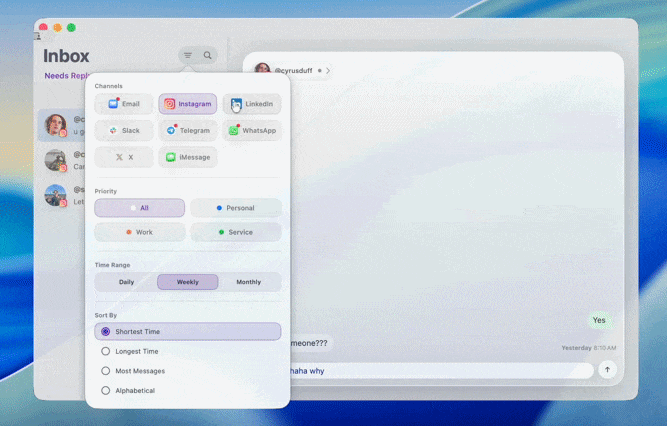Toggle the Slack channel filter

tap(124, 131)
